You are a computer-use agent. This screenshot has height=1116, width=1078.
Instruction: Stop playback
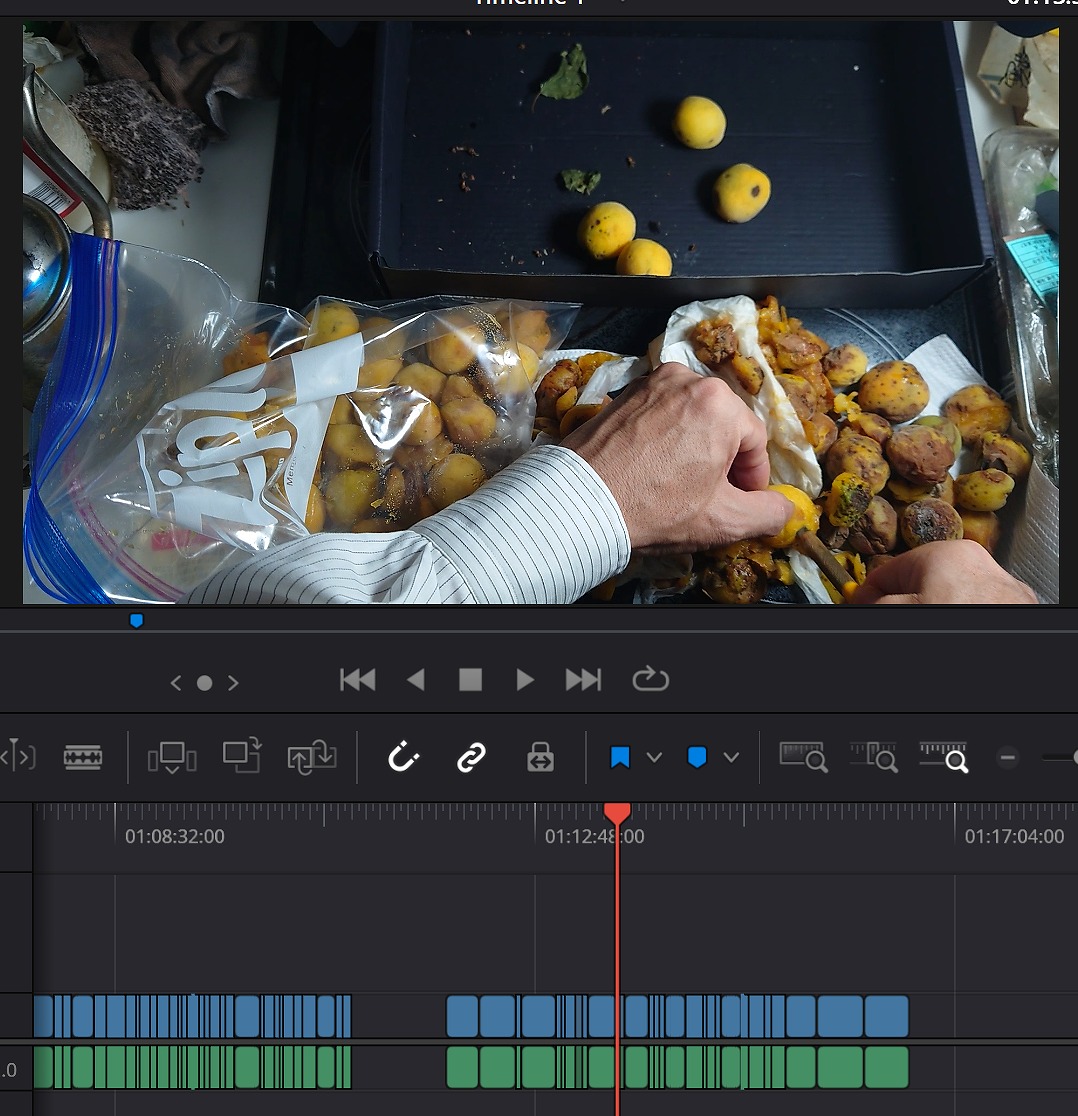(x=470, y=680)
